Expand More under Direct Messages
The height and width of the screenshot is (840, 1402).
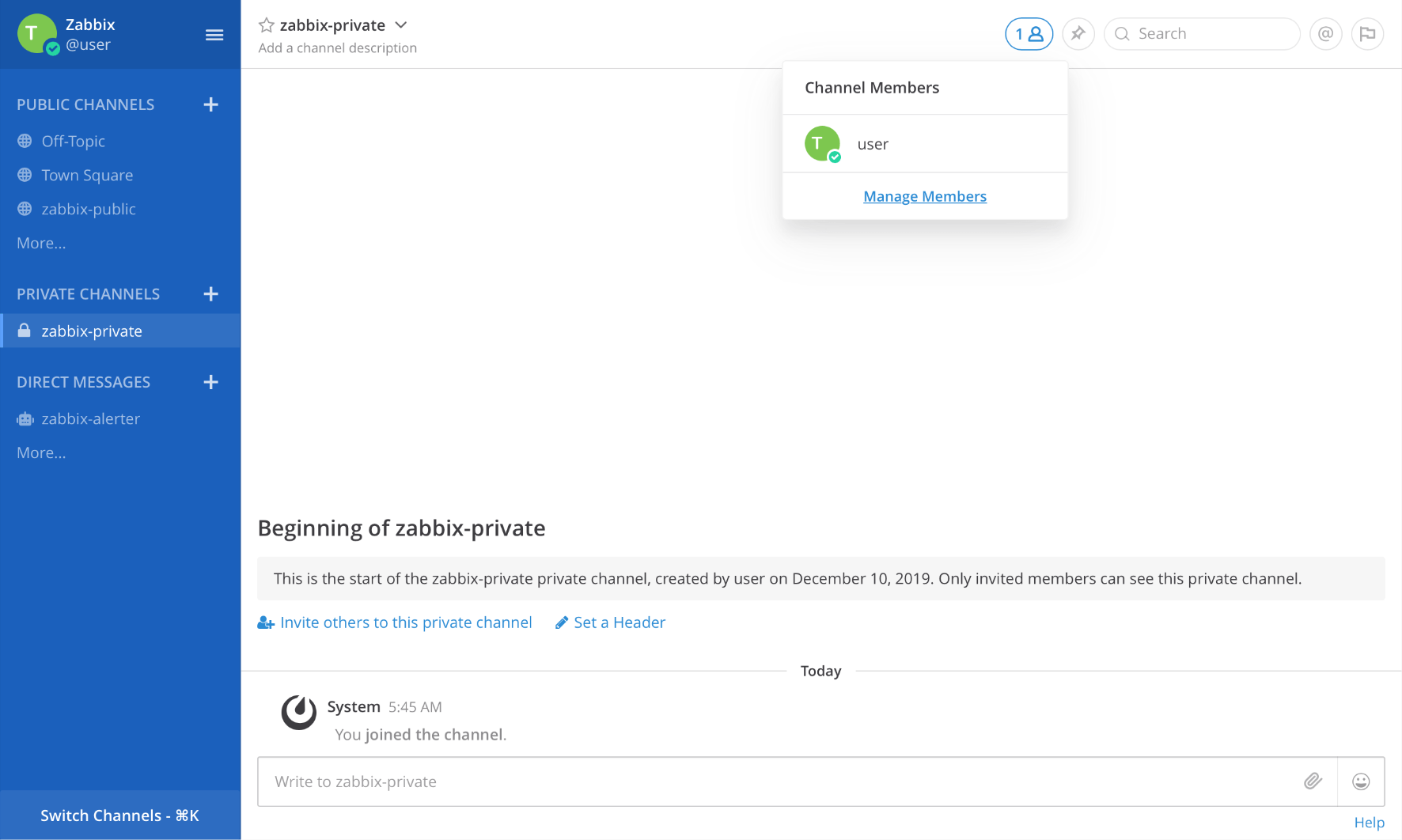(x=41, y=453)
